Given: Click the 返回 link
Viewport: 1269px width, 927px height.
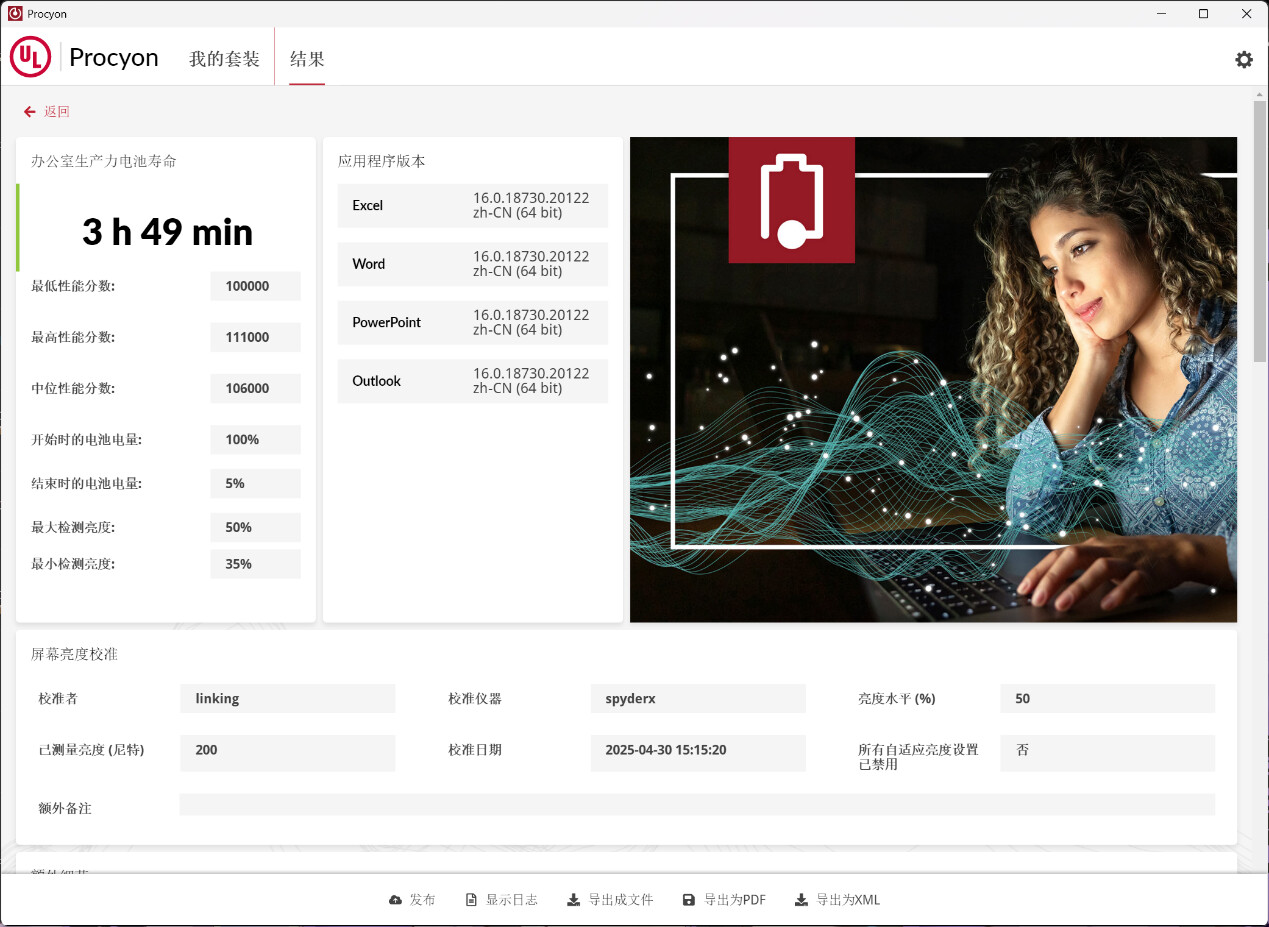Looking at the screenshot, I should [57, 112].
